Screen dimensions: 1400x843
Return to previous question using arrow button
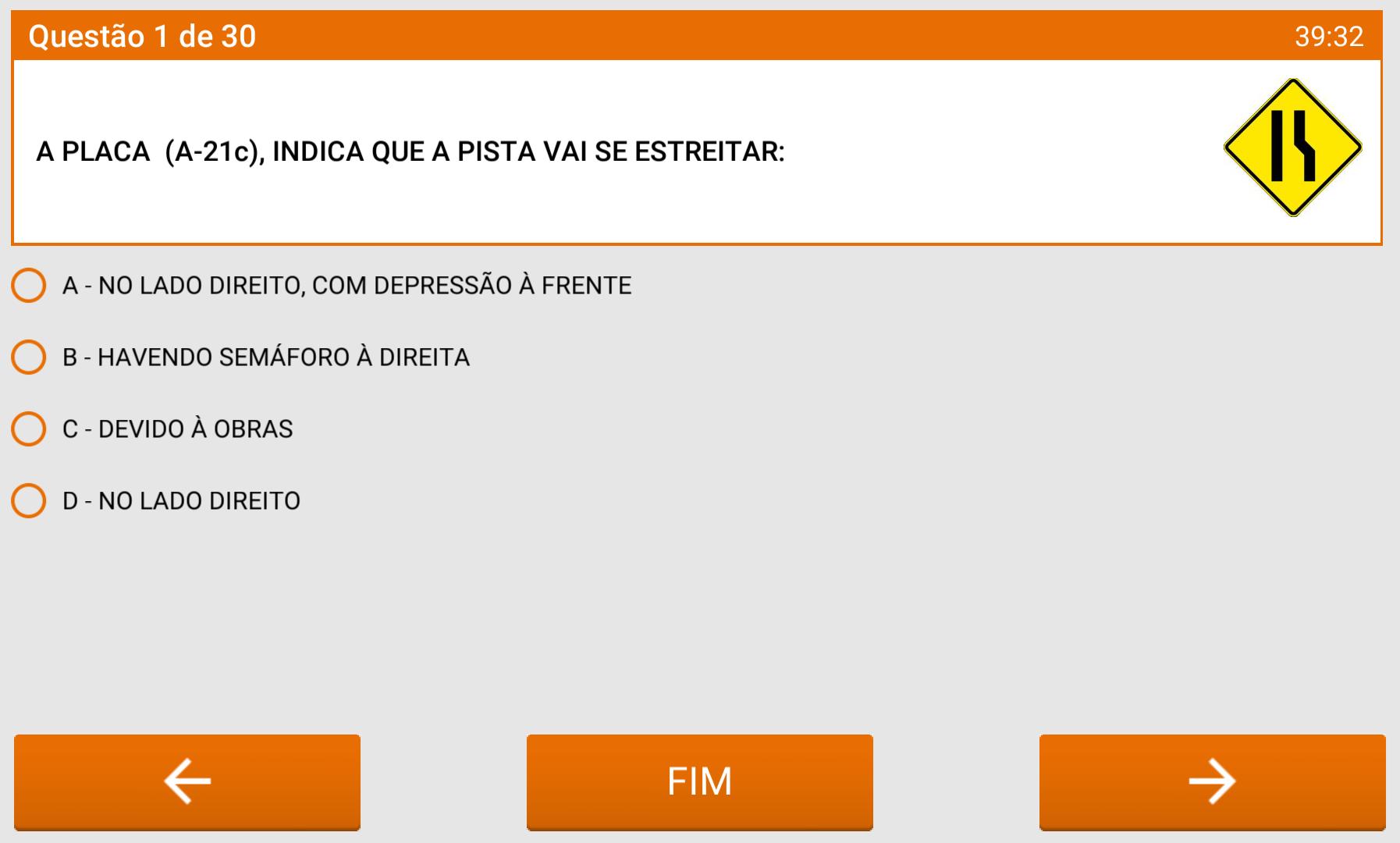pos(186,780)
